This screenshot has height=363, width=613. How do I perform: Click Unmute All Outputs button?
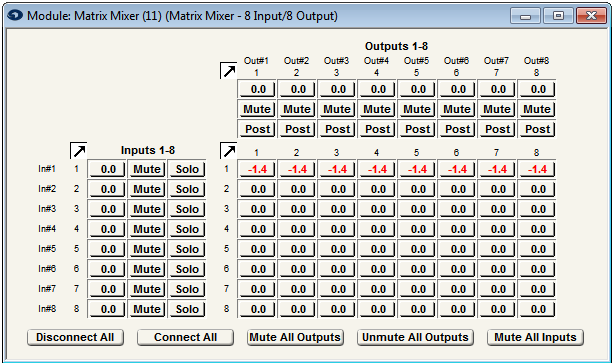(x=415, y=337)
